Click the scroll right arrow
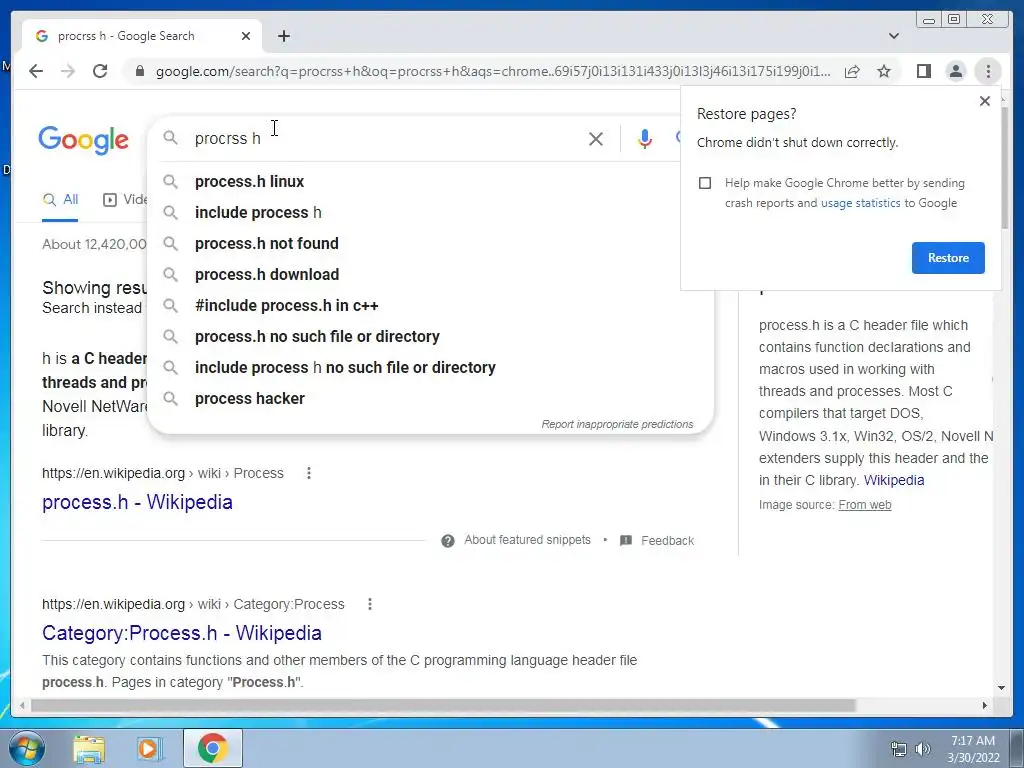The height and width of the screenshot is (768, 1024). [x=985, y=705]
